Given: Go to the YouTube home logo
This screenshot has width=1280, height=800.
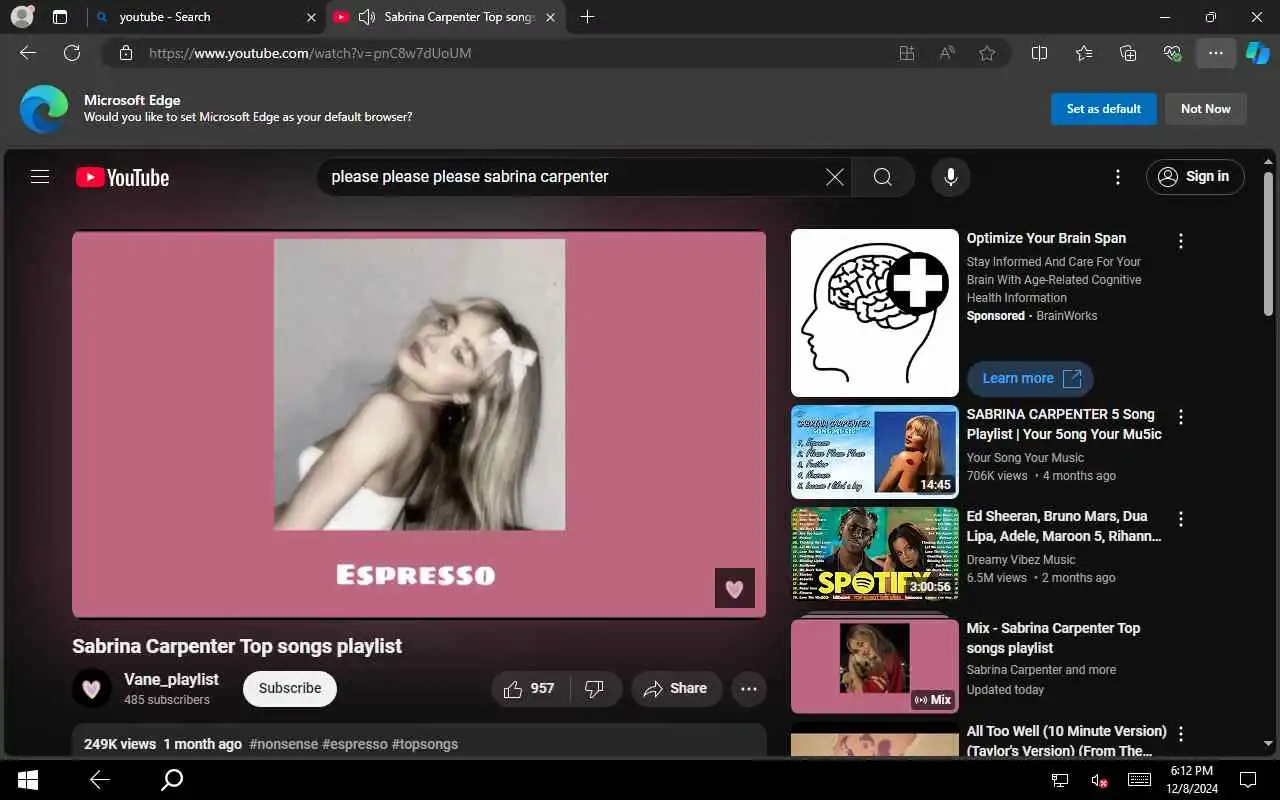Looking at the screenshot, I should [x=122, y=177].
